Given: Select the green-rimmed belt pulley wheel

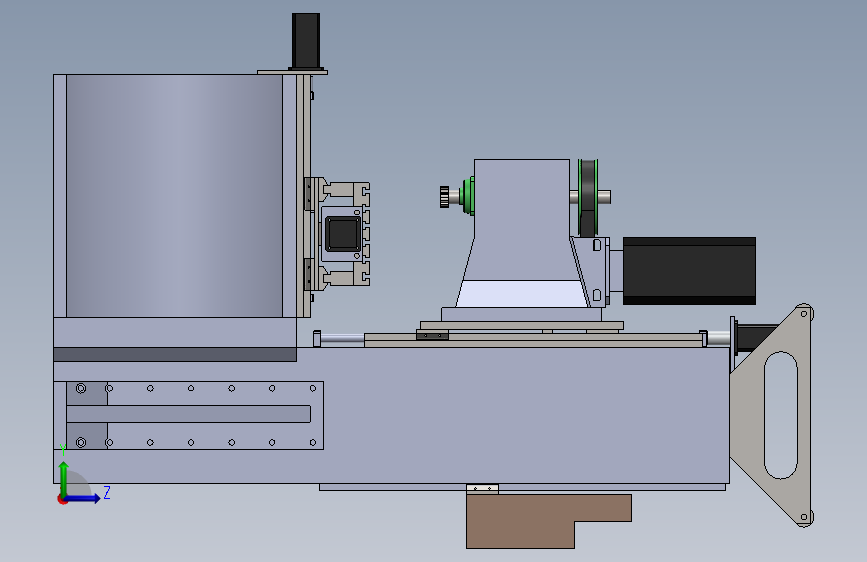Looking at the screenshot, I should pos(588,197).
